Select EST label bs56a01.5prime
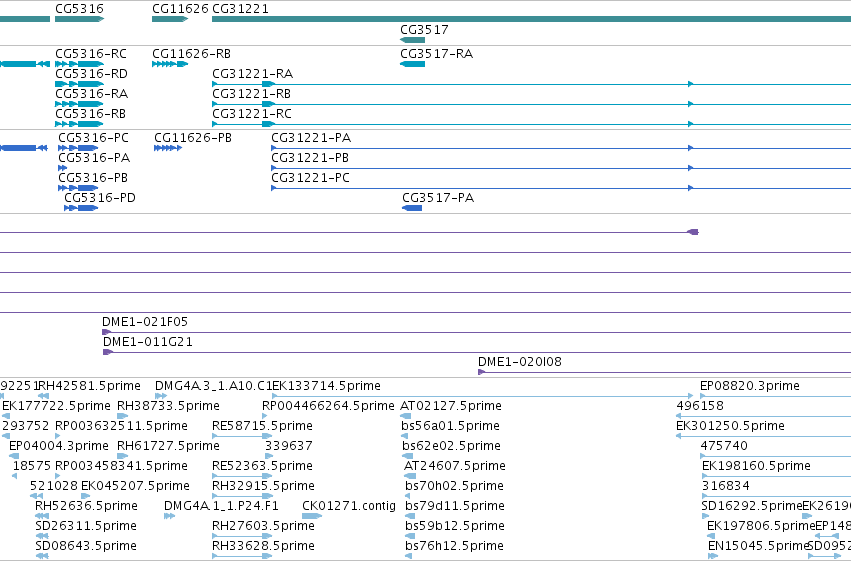This screenshot has height=561, width=851. (450, 426)
